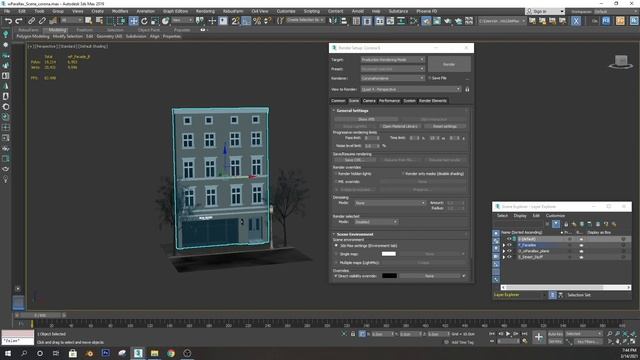Switch to Render Elements tab
Screen dimensions: 640x360
click(433, 100)
